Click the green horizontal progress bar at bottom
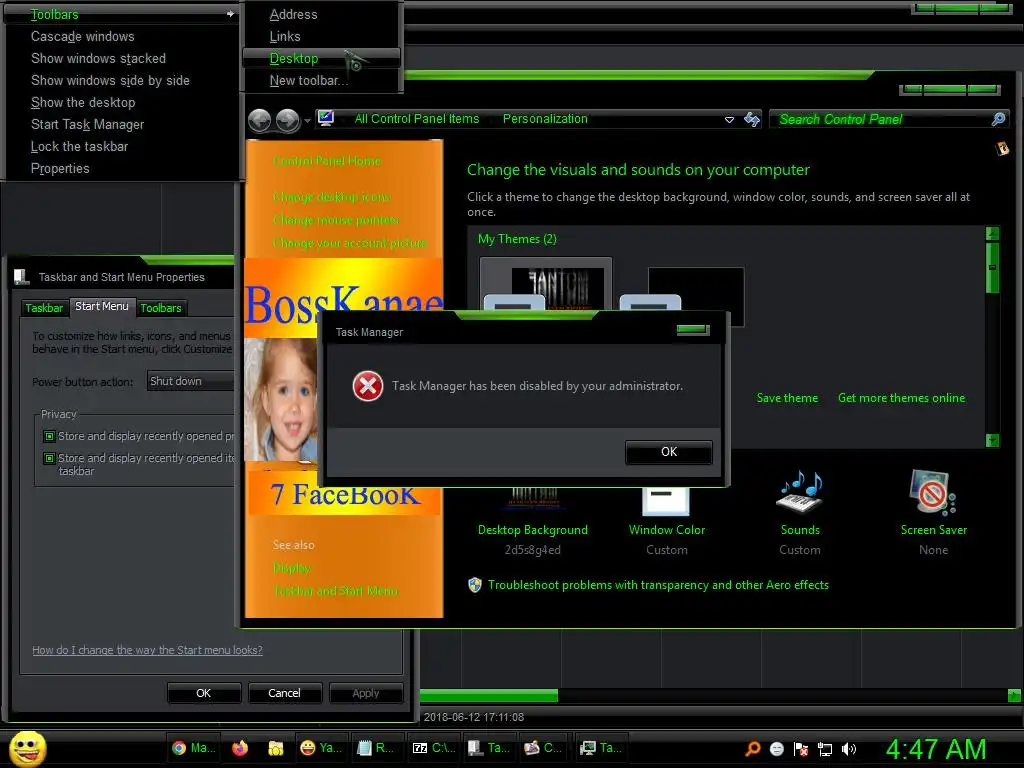The height and width of the screenshot is (768, 1024). (488, 696)
